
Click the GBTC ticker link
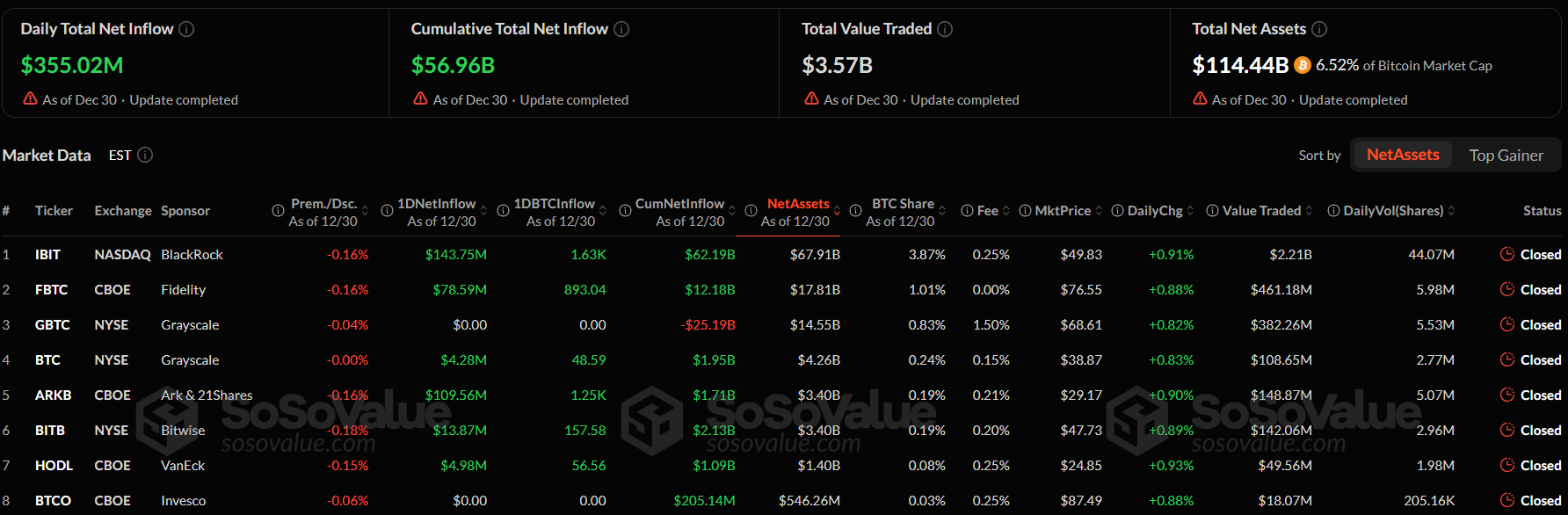52,324
